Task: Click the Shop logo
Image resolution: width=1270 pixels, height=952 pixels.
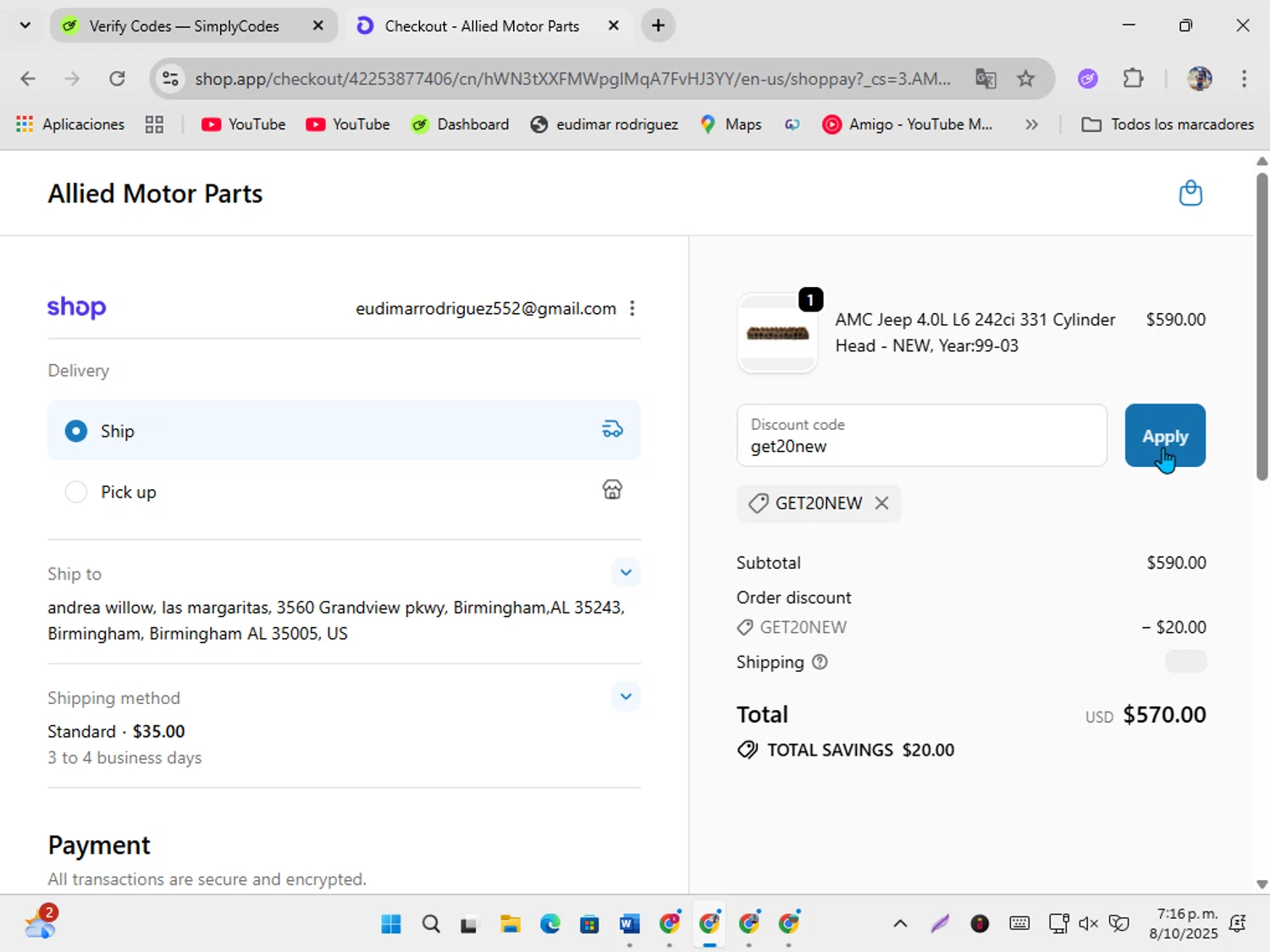Action: tap(76, 307)
